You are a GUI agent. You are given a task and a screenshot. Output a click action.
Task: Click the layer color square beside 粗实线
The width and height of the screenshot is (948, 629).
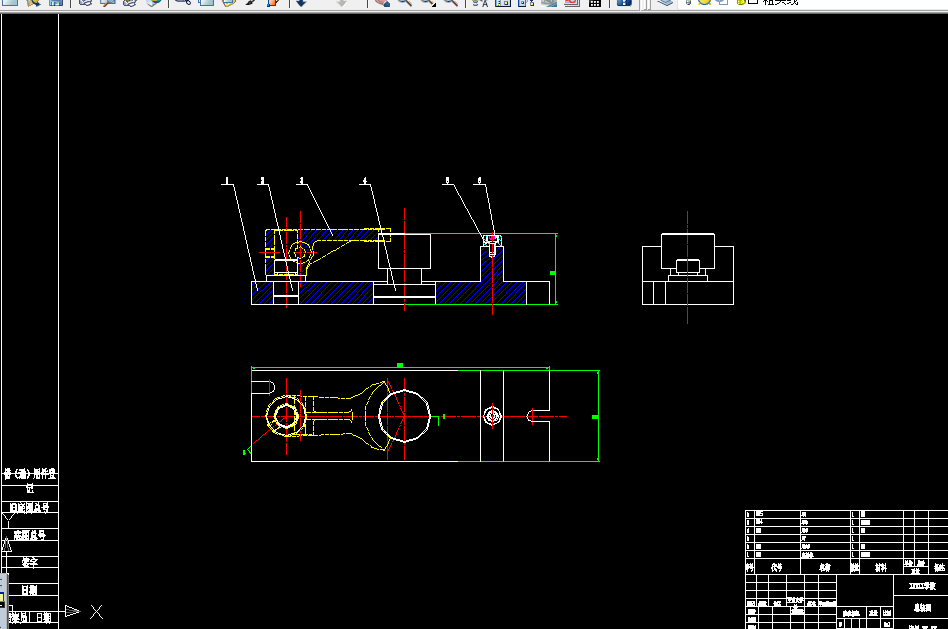753,2
